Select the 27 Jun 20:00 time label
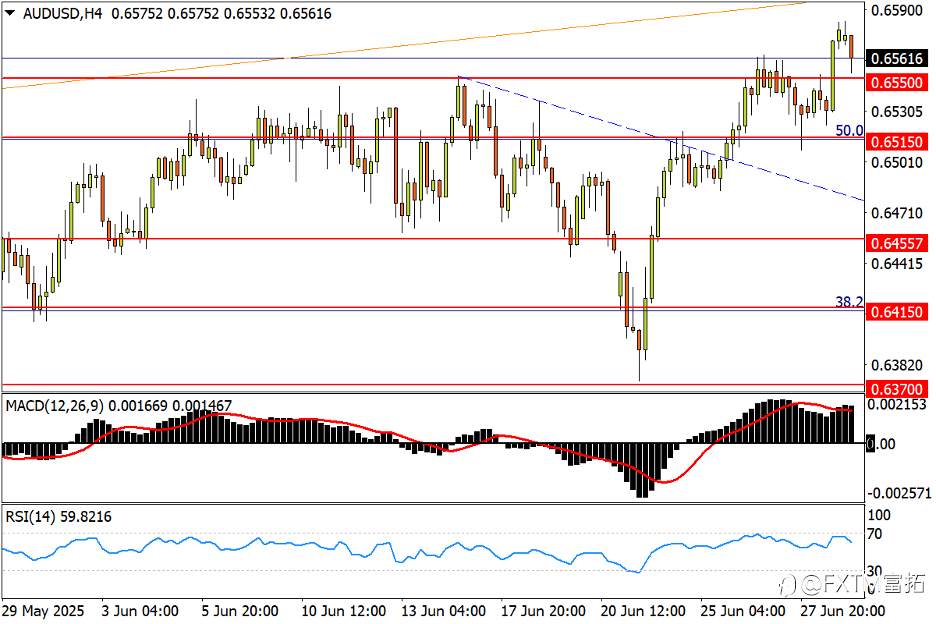The width and height of the screenshot is (936, 624). click(842, 611)
